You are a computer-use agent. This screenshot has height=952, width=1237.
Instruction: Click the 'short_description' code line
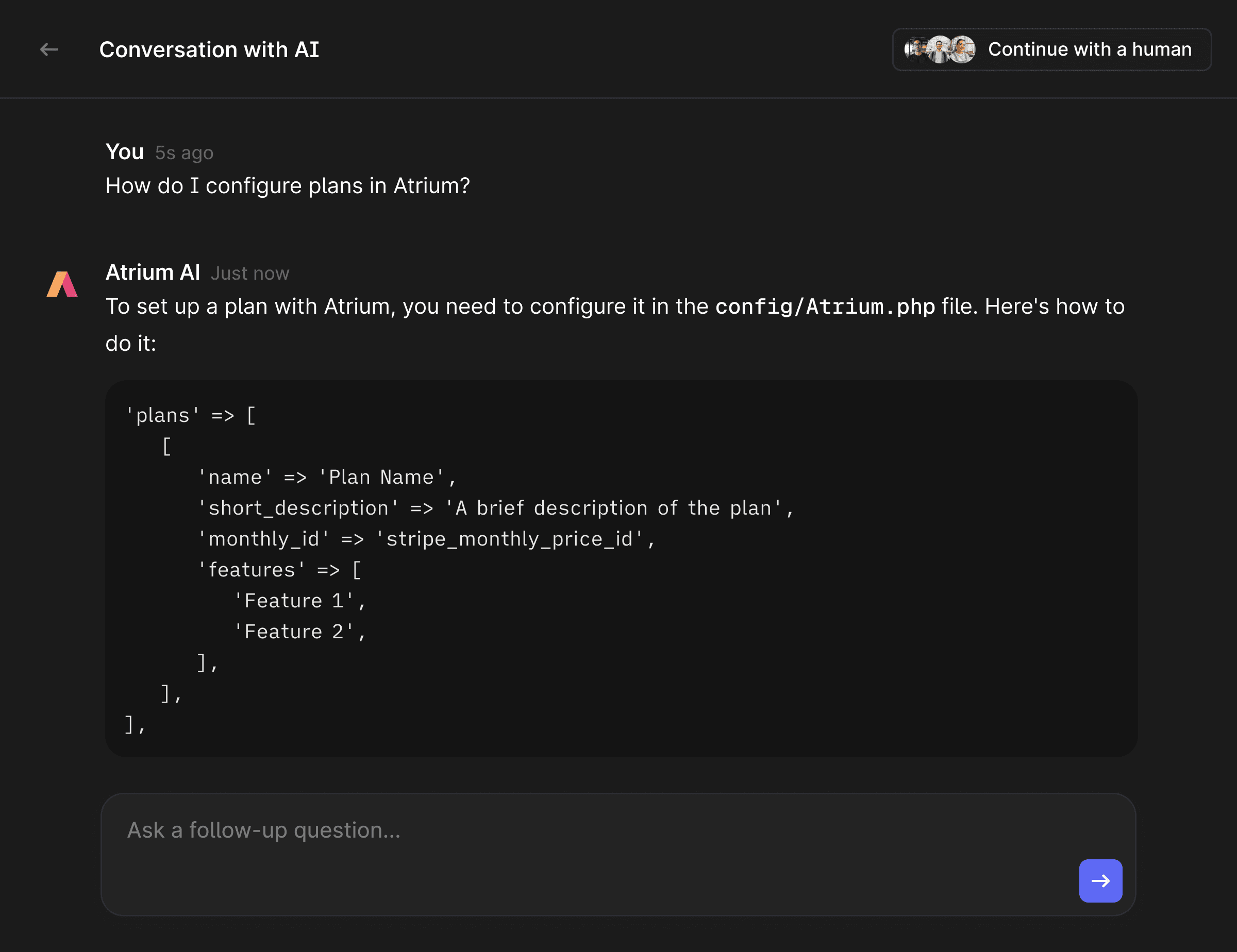click(x=496, y=508)
